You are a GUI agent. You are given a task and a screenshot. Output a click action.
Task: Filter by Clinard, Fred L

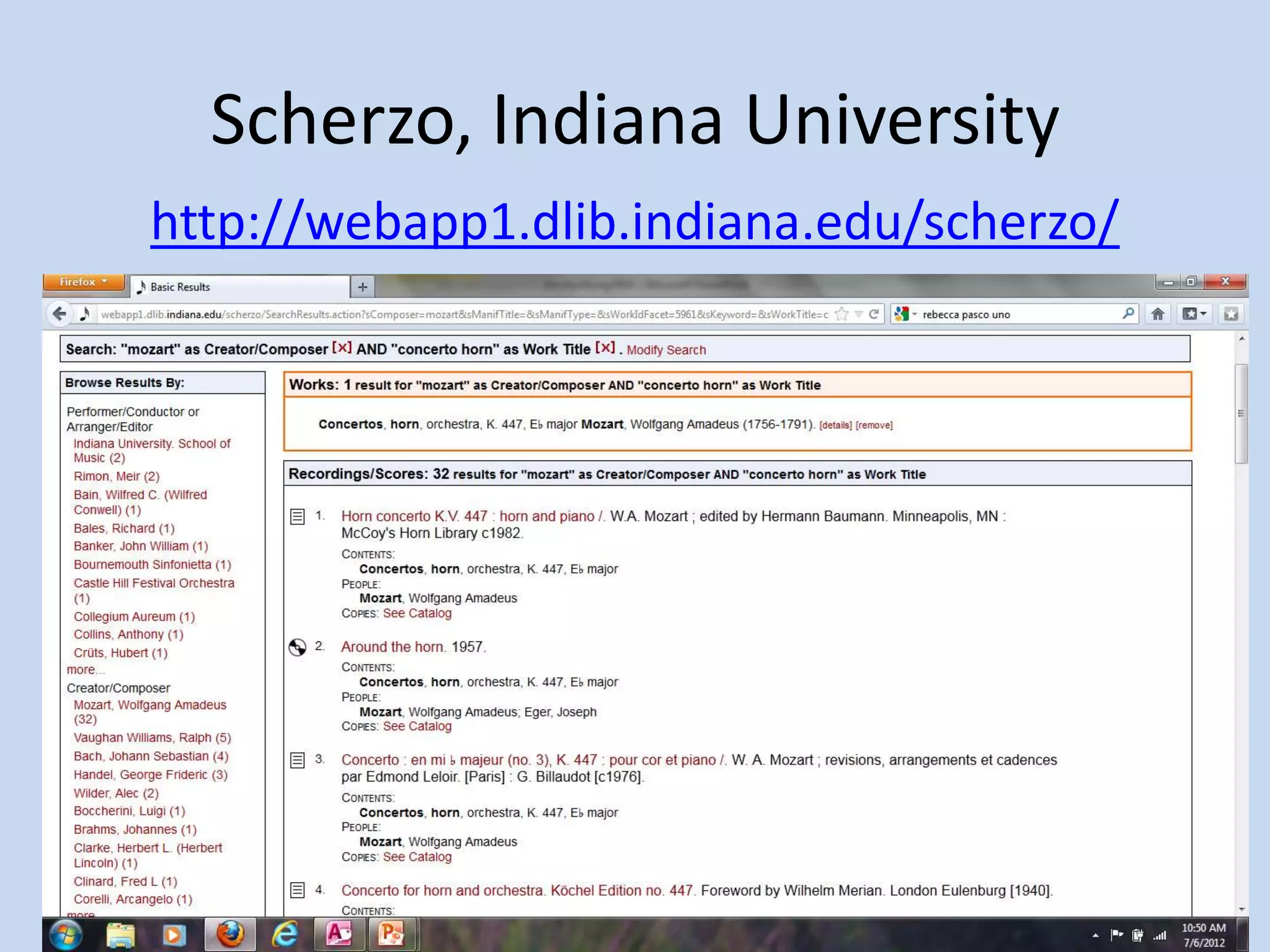pos(125,881)
